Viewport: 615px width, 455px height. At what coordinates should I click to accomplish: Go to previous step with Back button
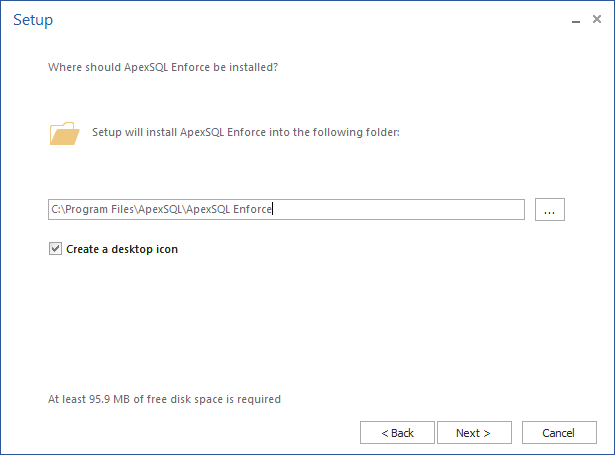[397, 433]
